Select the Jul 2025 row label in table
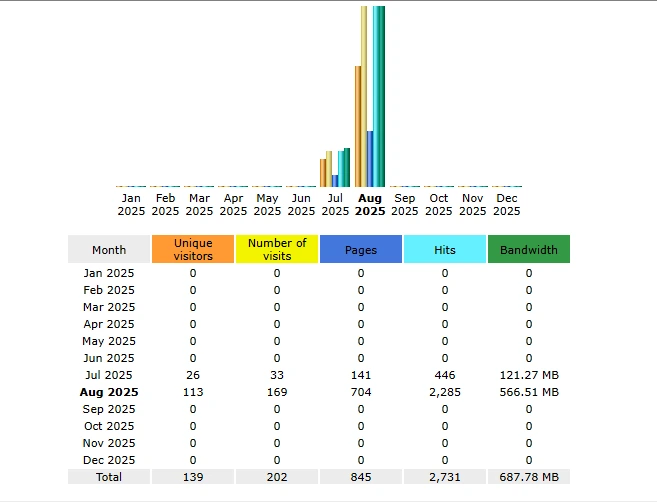 109,375
